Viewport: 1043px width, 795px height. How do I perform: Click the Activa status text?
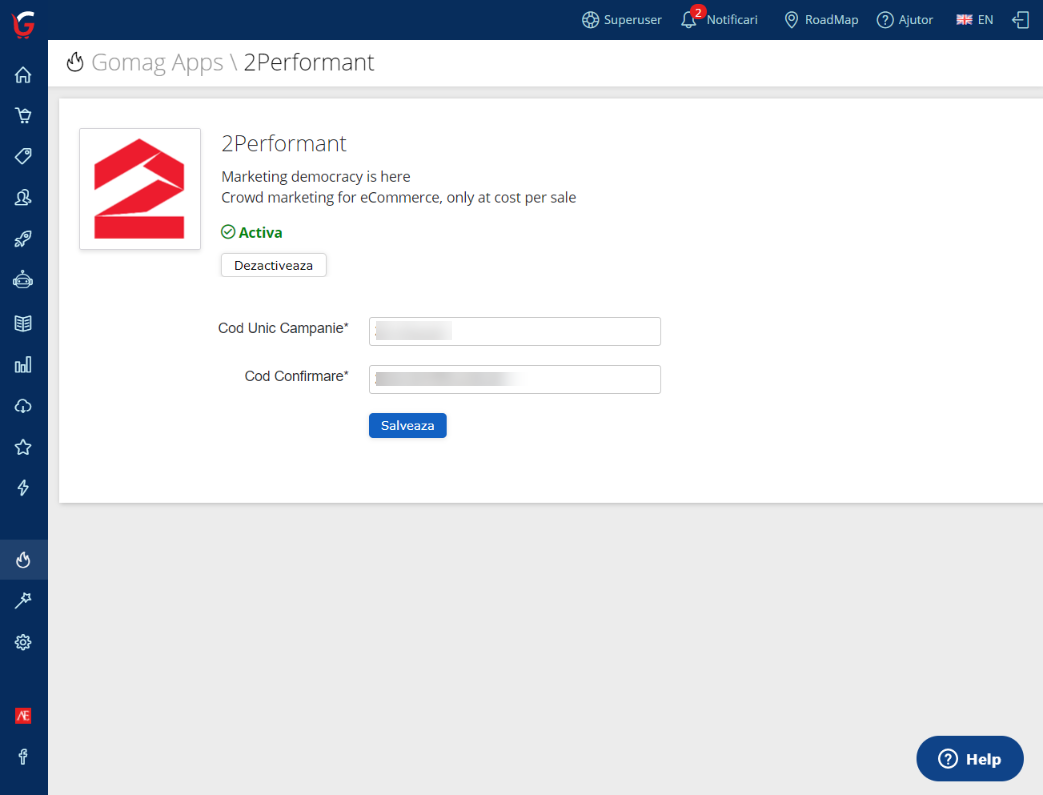(260, 232)
